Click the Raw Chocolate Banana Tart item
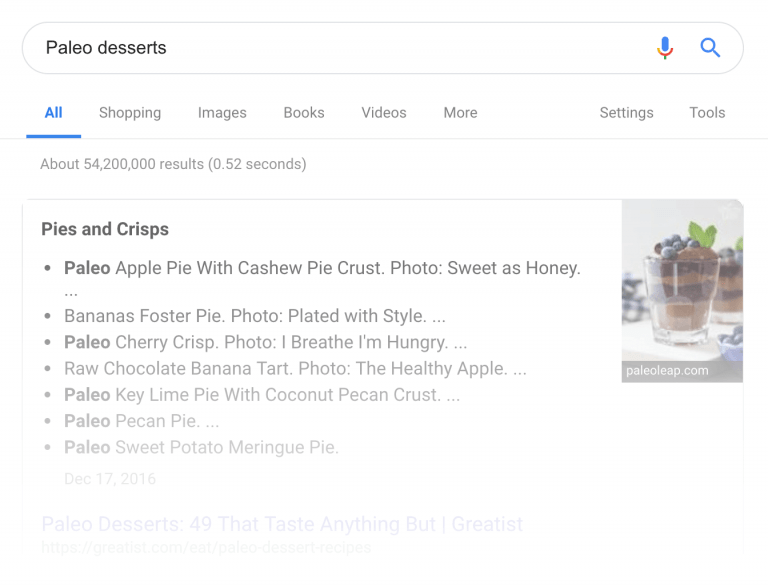 (295, 369)
